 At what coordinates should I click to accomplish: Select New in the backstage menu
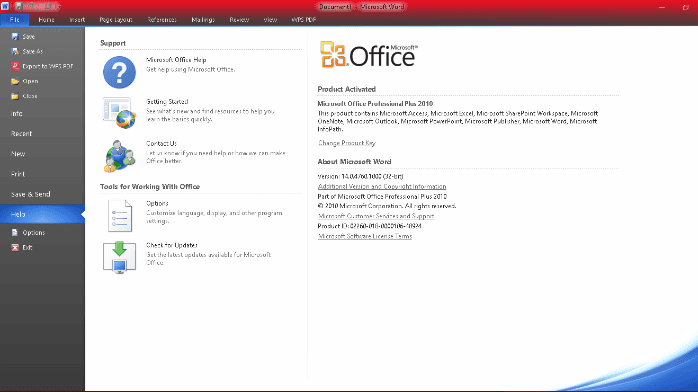point(42,154)
